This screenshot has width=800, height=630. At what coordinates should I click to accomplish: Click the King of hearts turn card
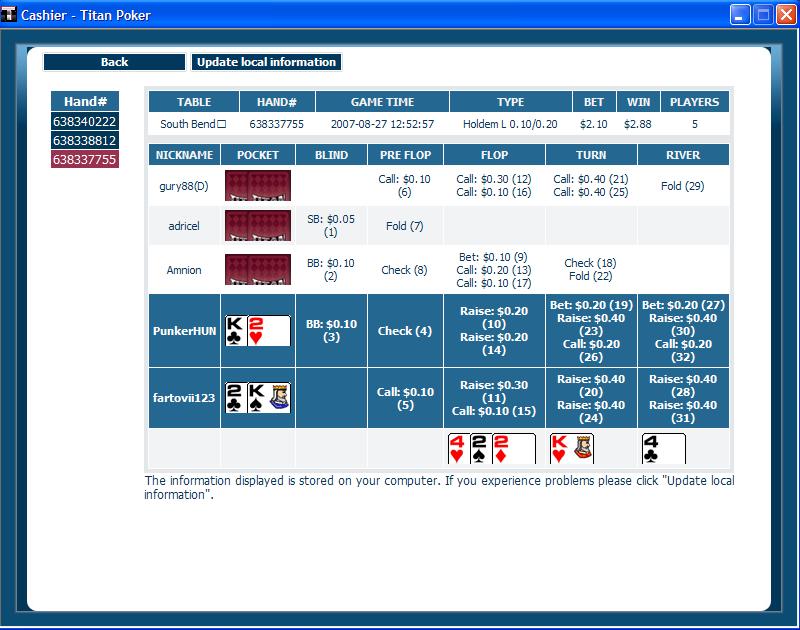pos(572,449)
